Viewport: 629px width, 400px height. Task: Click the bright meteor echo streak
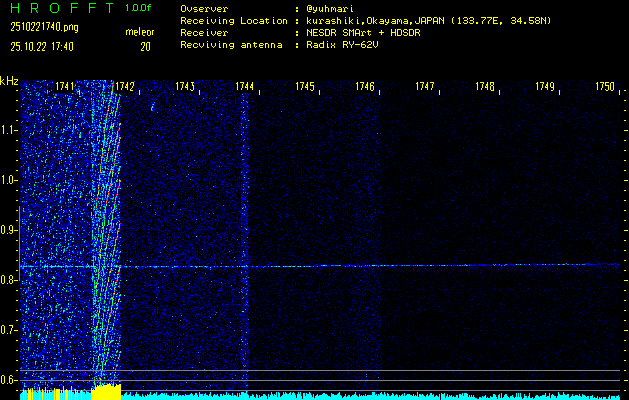click(105, 230)
